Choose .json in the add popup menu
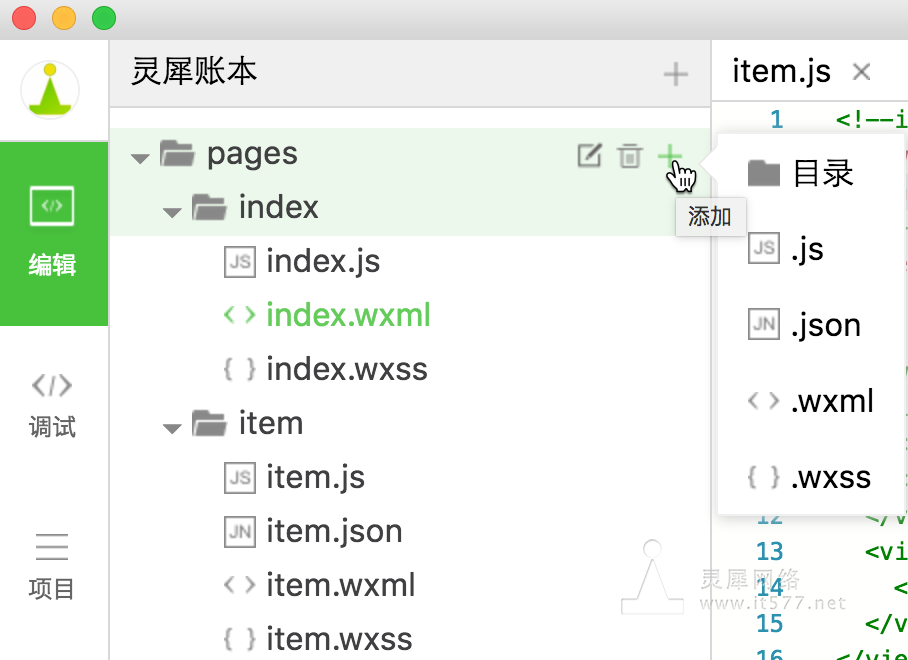The width and height of the screenshot is (908, 660). (x=805, y=325)
